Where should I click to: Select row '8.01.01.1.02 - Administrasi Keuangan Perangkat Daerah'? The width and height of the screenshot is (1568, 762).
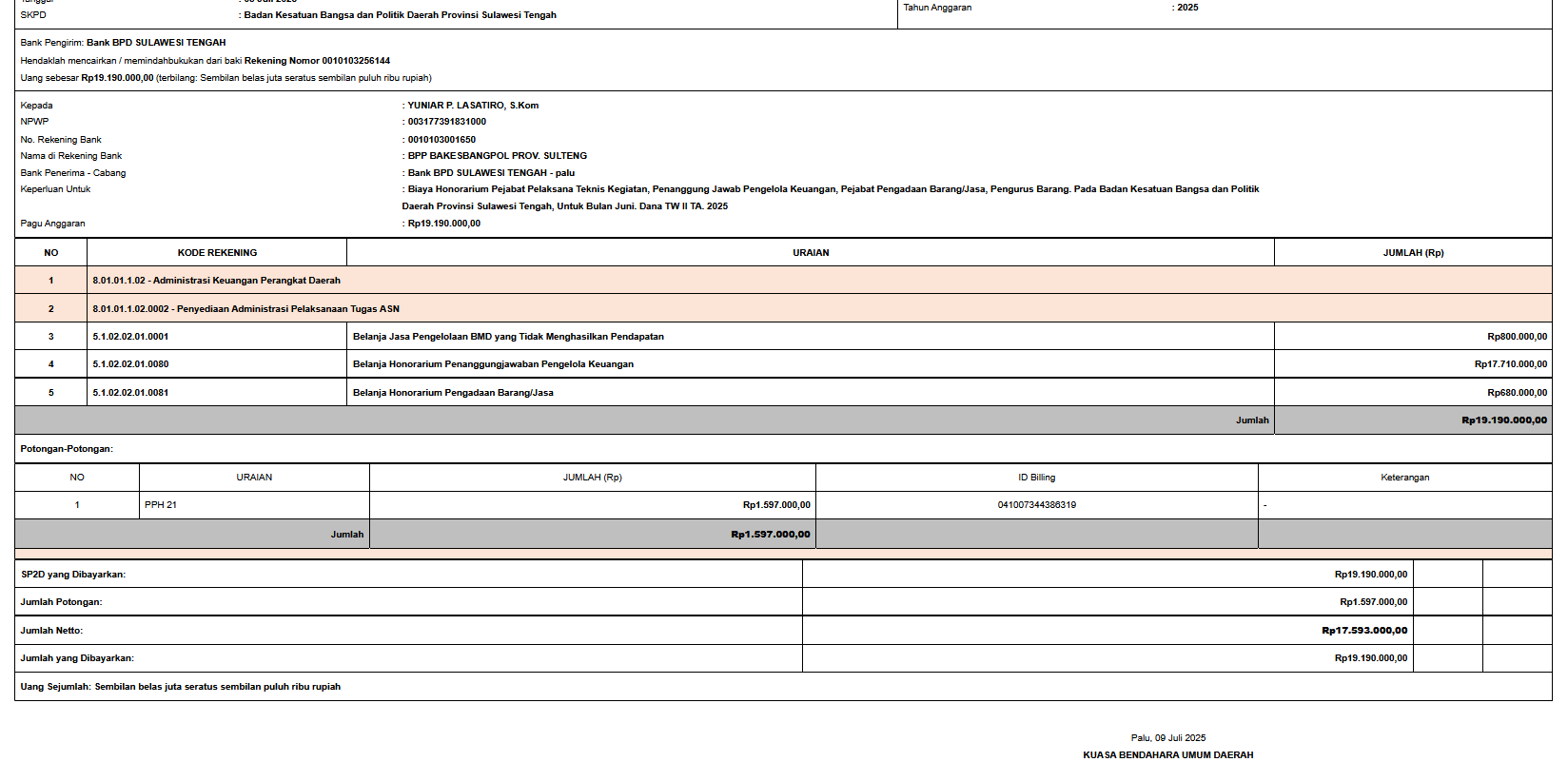click(x=783, y=281)
